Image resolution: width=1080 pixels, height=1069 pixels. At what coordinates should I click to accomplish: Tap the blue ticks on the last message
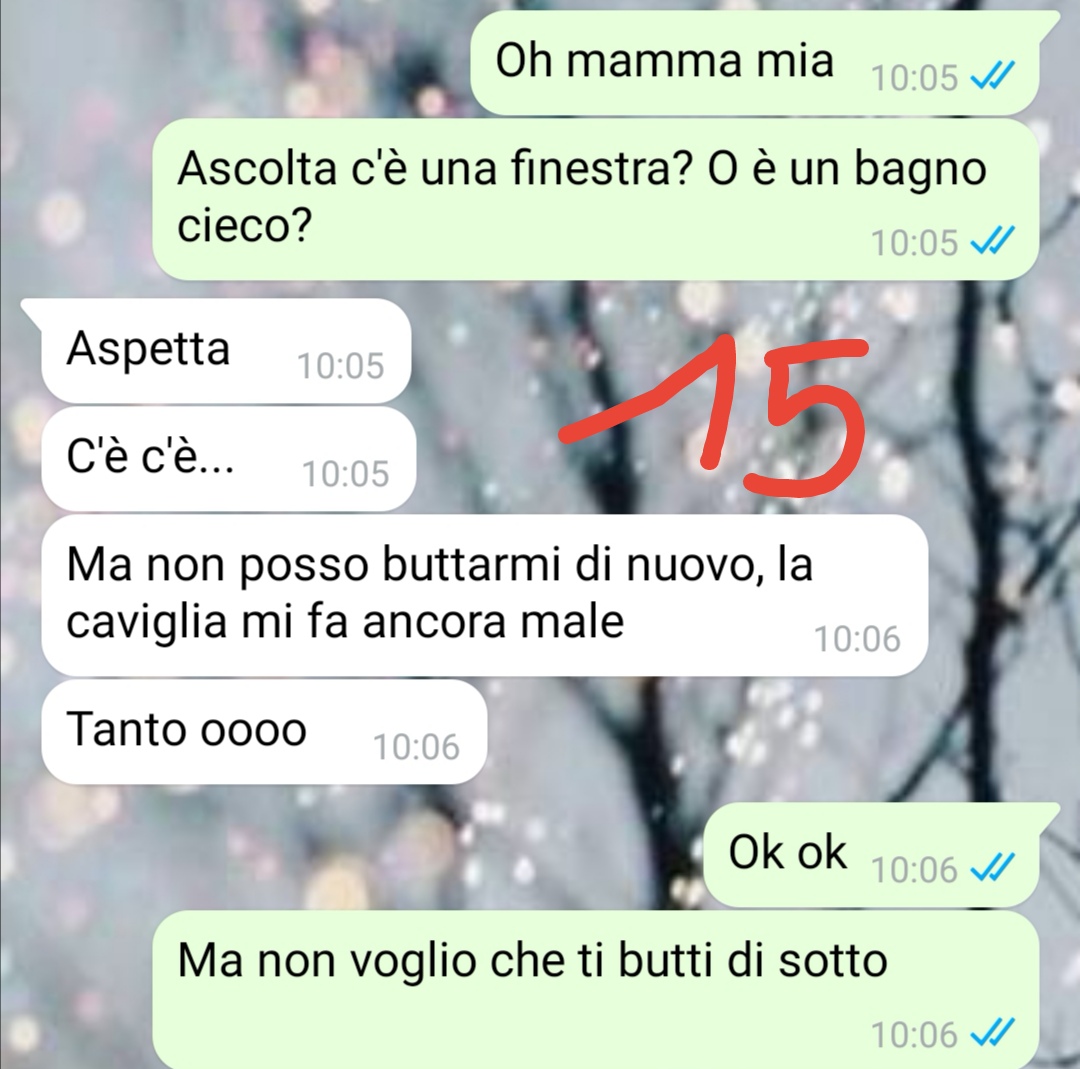point(992,1033)
